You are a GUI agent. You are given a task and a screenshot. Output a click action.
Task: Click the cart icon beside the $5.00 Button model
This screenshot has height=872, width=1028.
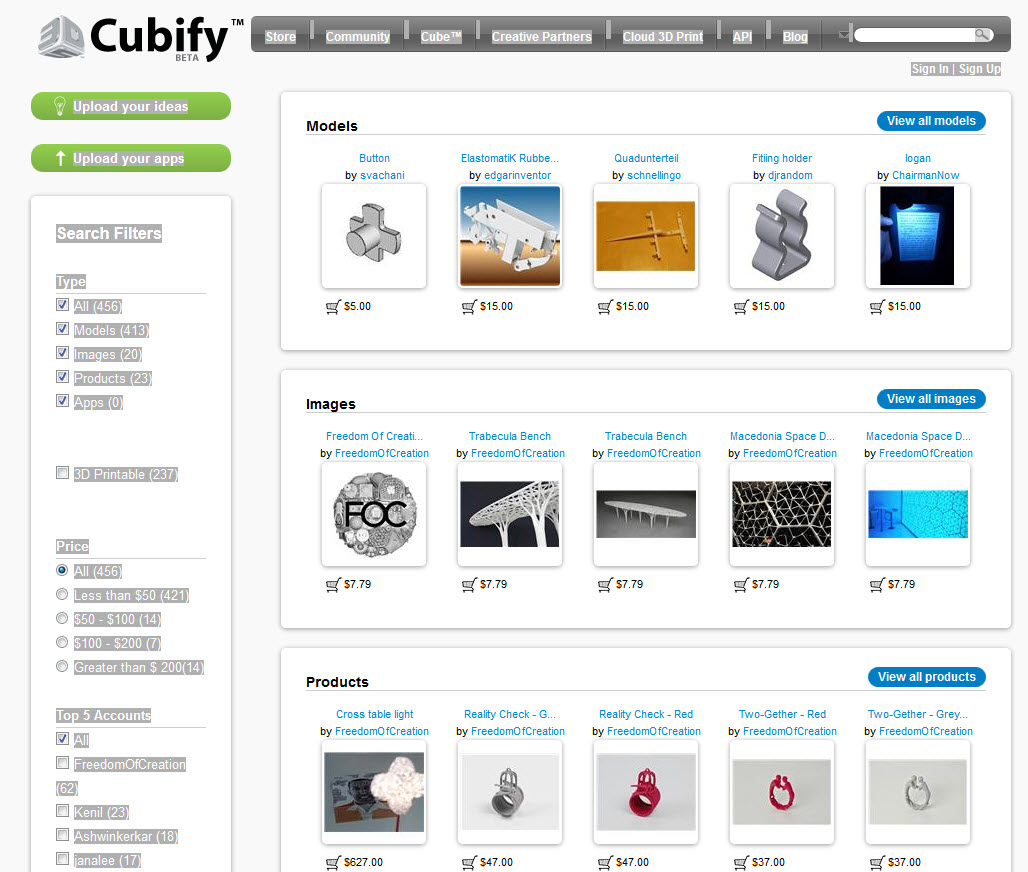tap(332, 307)
